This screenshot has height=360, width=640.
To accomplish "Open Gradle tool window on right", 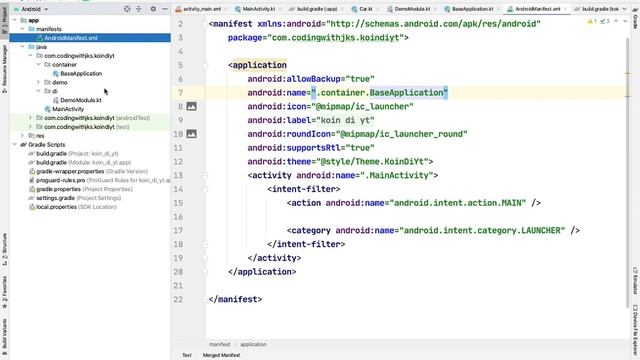I will pos(636,20).
